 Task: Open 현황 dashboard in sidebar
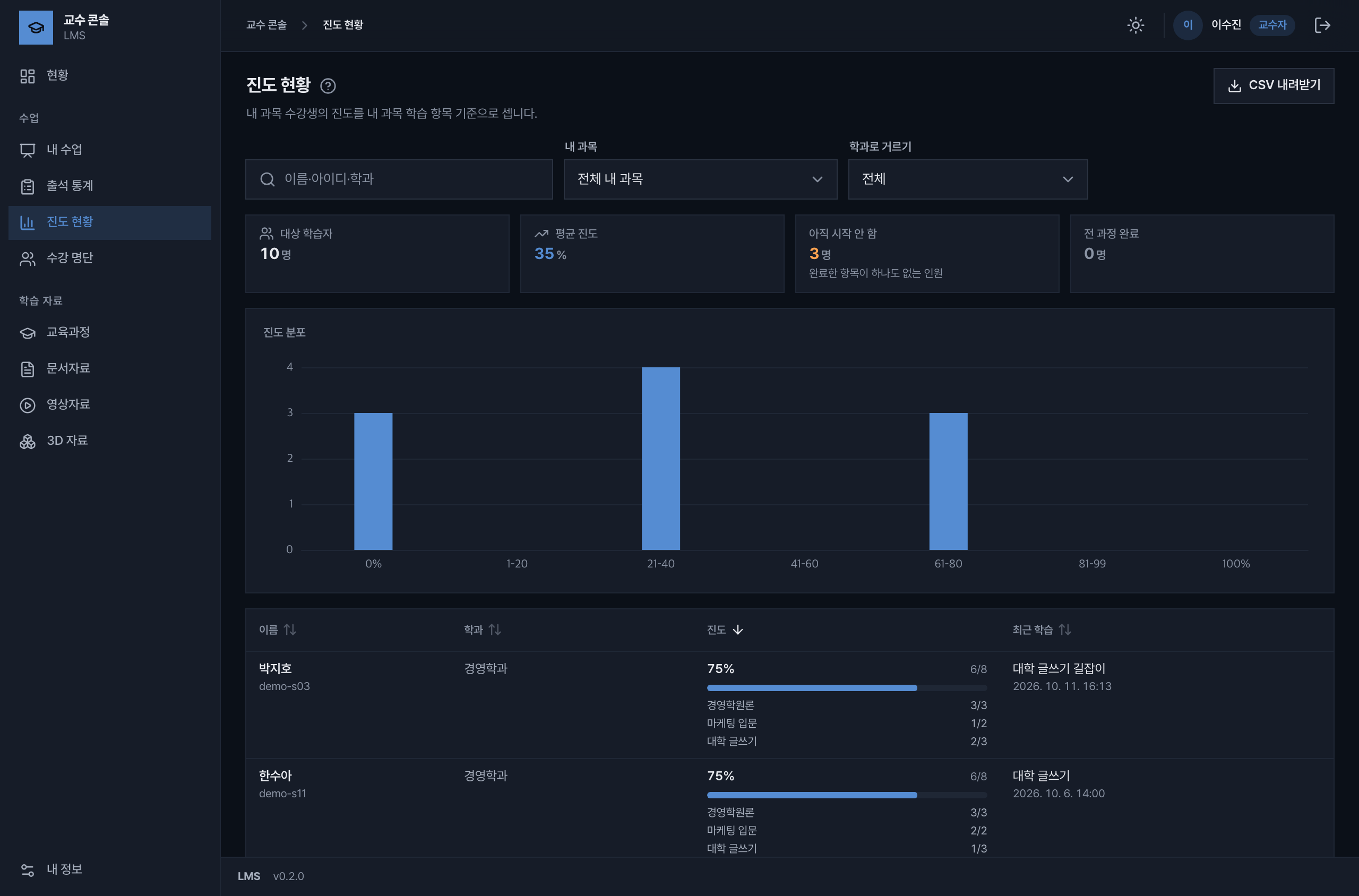point(110,75)
